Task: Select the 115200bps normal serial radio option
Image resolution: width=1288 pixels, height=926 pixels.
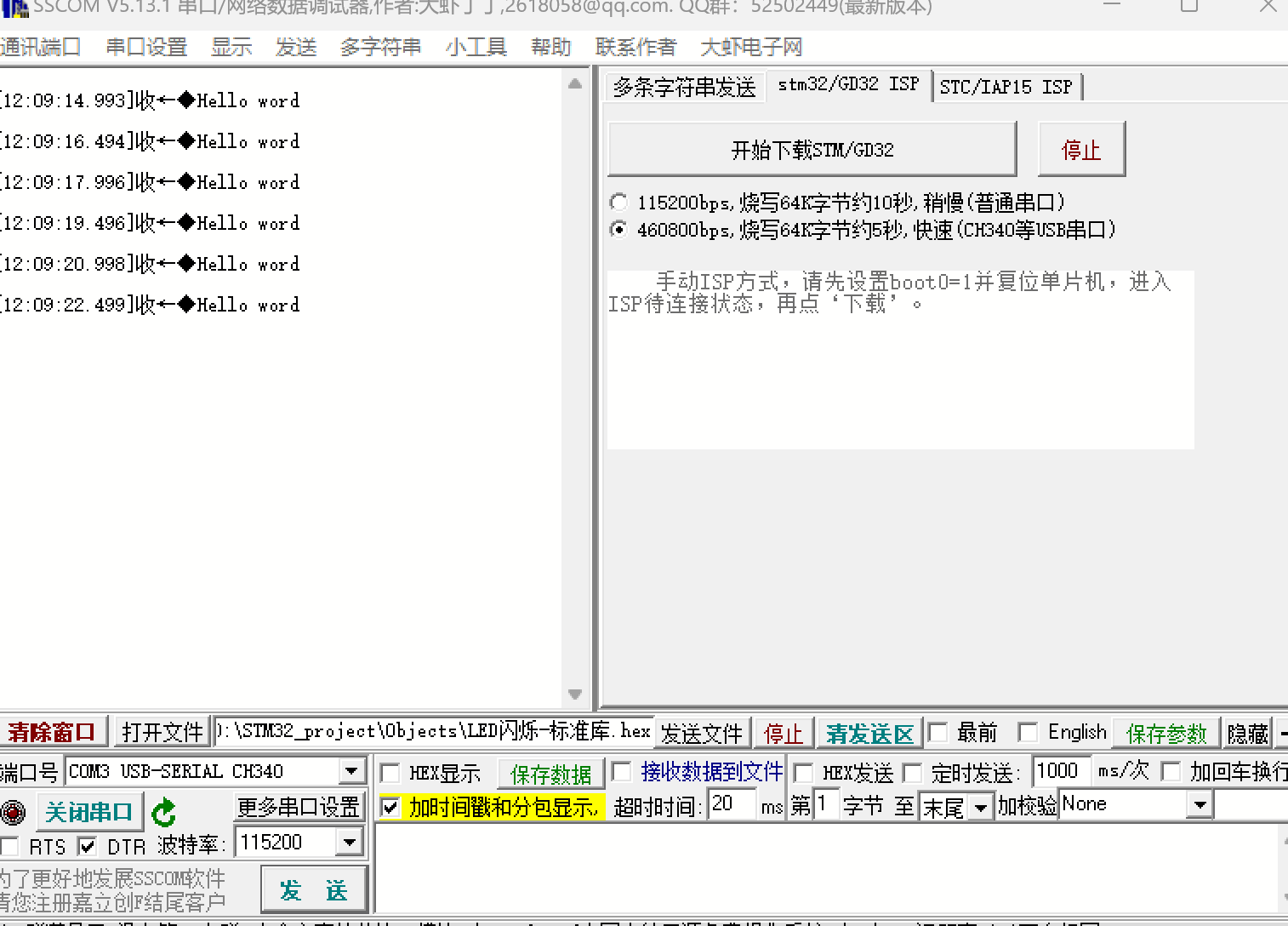Action: pos(618,203)
